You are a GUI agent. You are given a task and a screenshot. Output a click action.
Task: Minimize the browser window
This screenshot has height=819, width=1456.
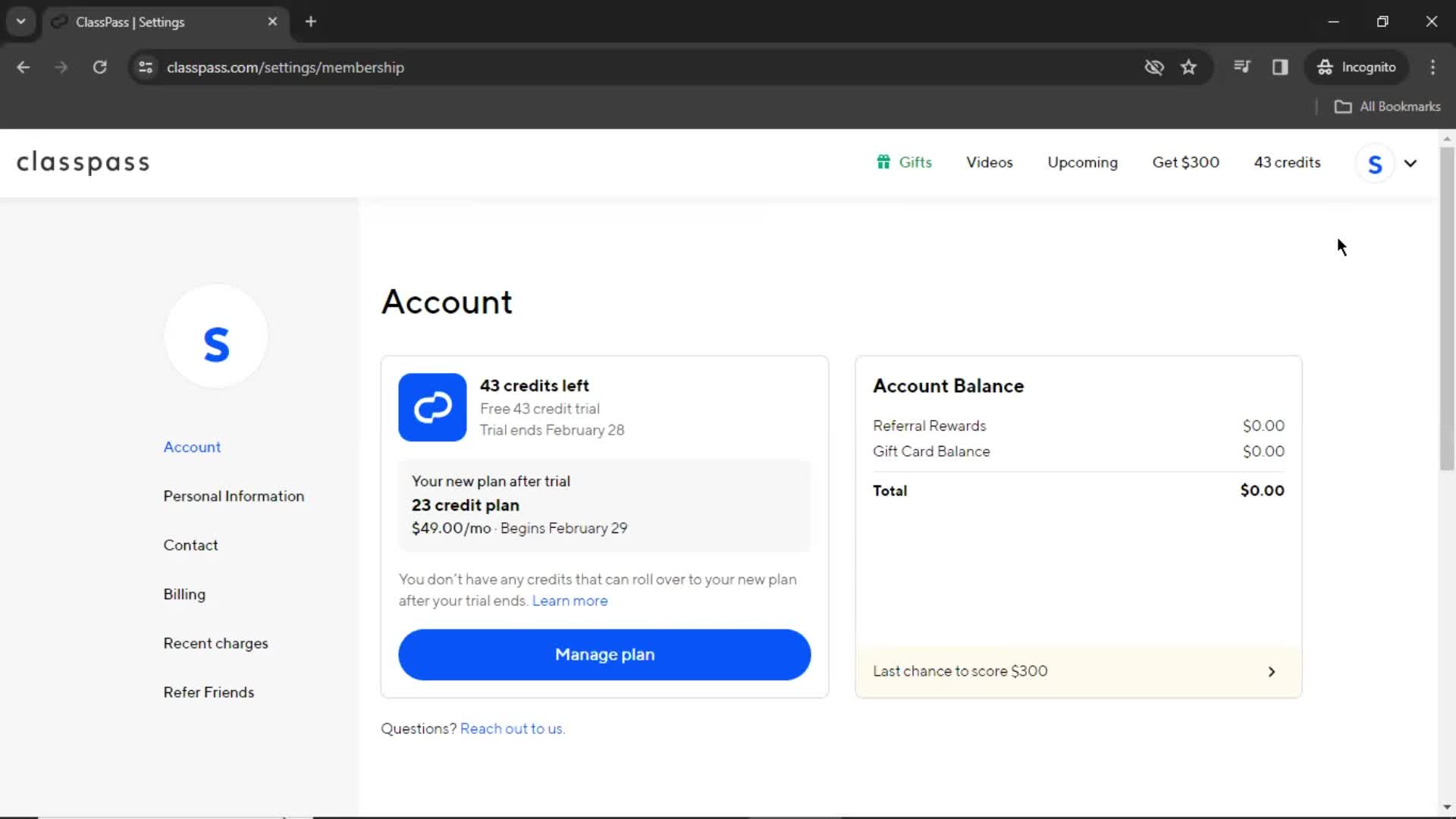pyautogui.click(x=1333, y=22)
